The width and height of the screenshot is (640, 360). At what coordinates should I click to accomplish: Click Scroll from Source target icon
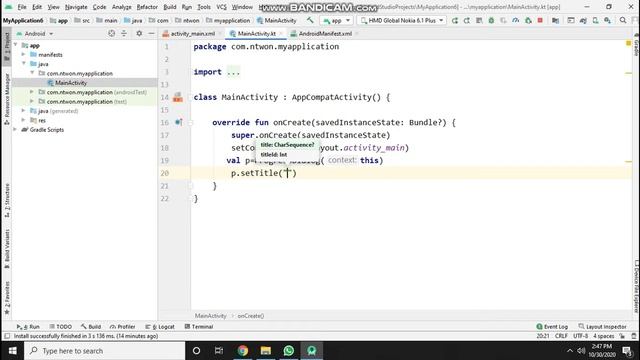point(111,33)
